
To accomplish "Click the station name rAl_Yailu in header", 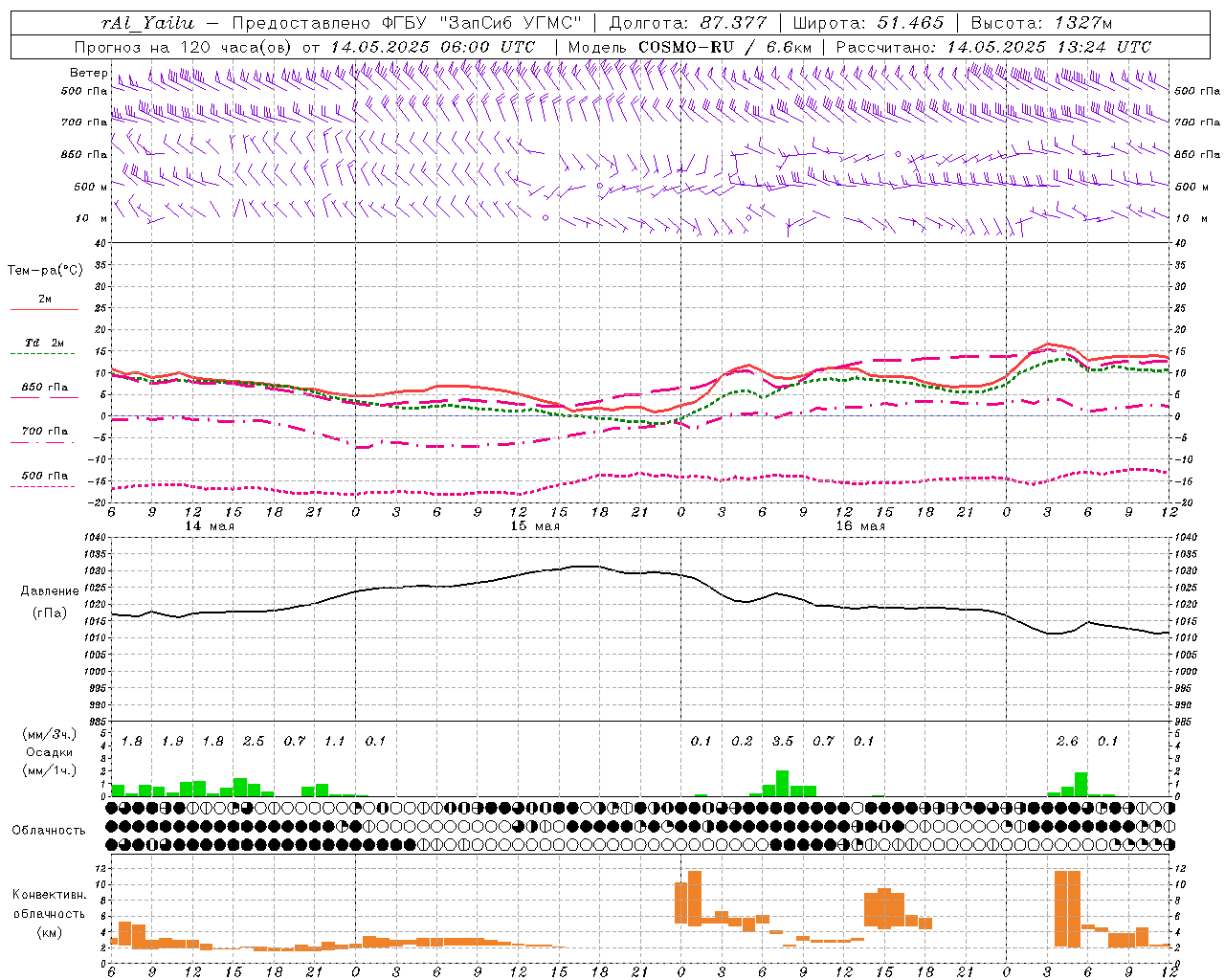I will coord(147,23).
